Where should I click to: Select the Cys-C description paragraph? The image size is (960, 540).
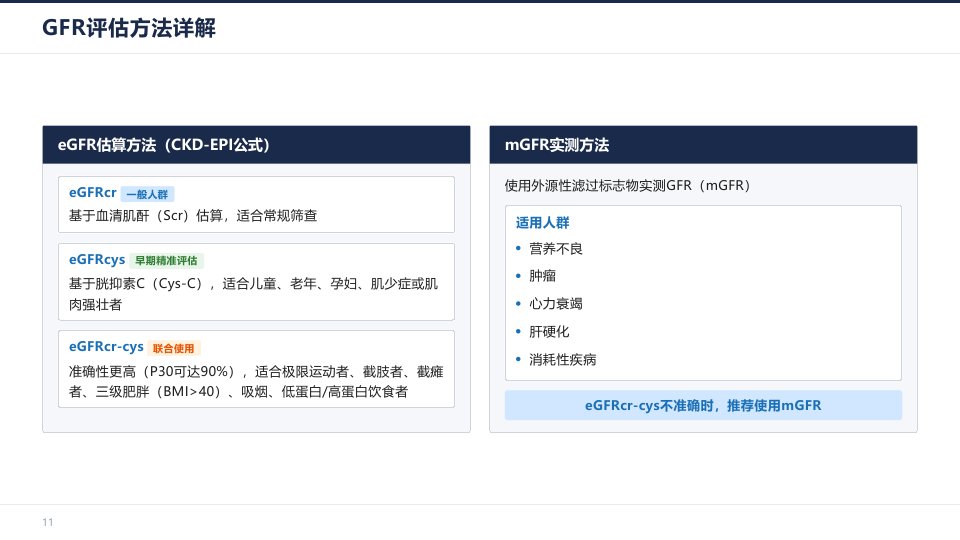[253, 294]
